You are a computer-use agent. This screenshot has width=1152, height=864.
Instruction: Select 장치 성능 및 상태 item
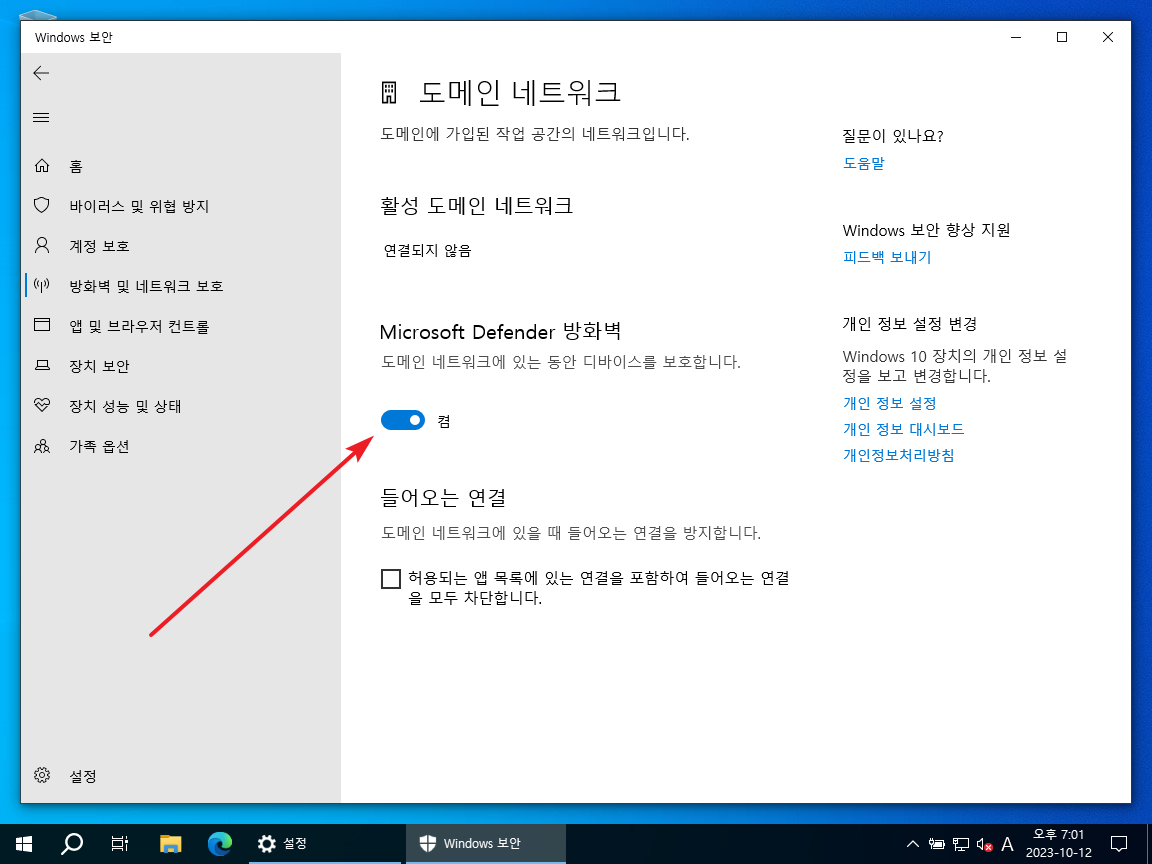click(x=125, y=406)
